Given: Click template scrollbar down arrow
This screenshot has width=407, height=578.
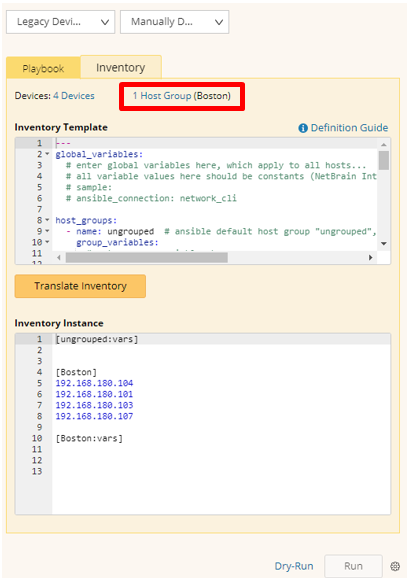Looking at the screenshot, I should (384, 244).
